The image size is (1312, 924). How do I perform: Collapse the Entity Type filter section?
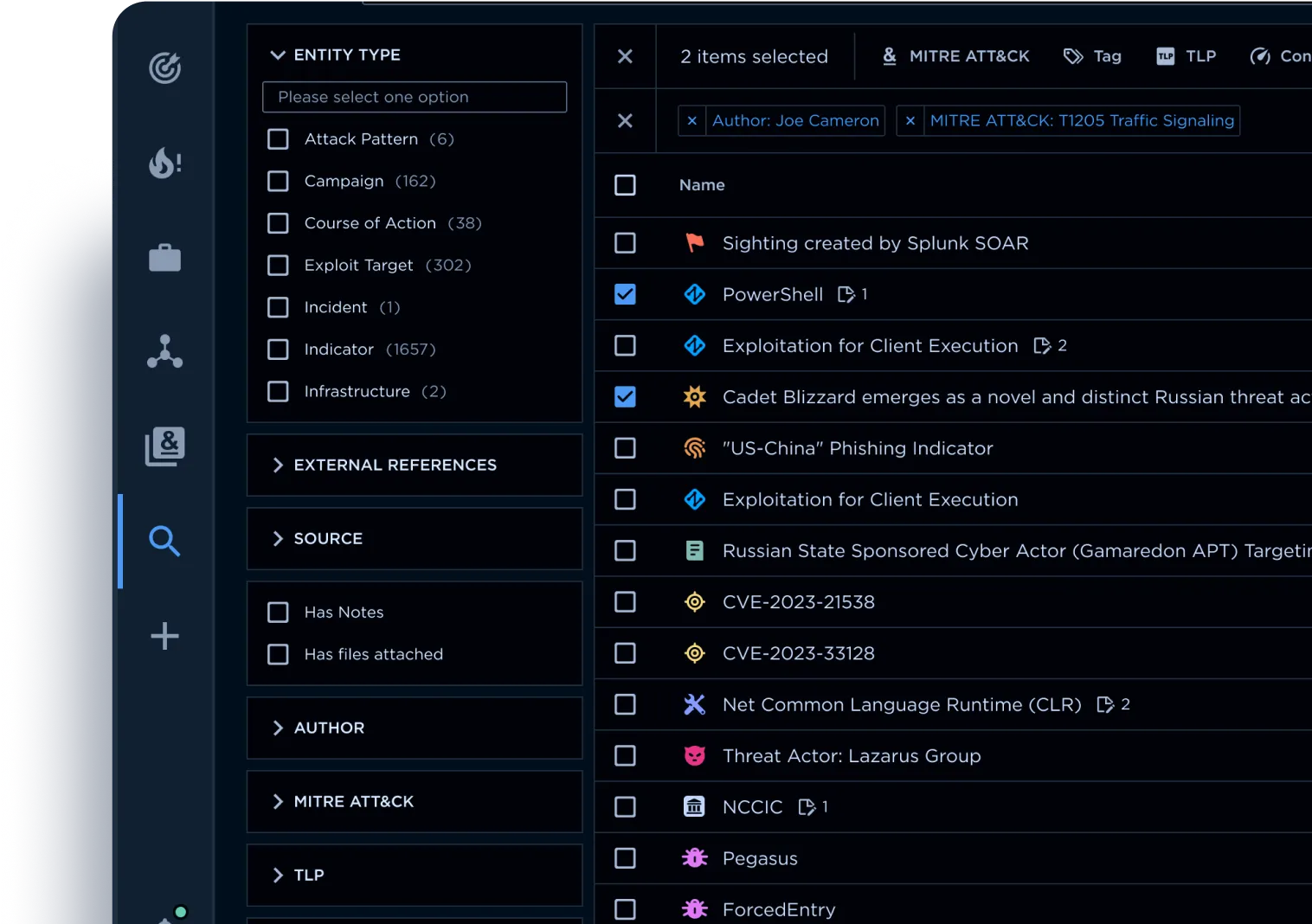coord(278,55)
